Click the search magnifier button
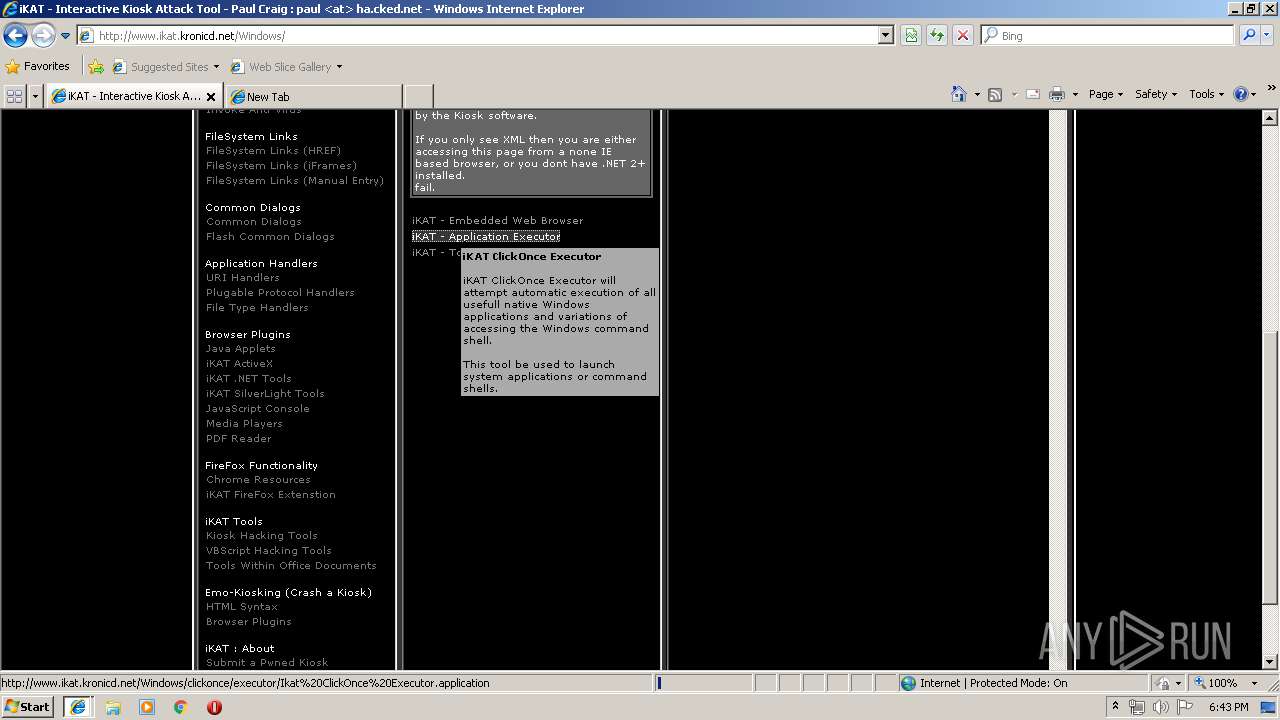The width and height of the screenshot is (1280, 720). (x=1248, y=35)
